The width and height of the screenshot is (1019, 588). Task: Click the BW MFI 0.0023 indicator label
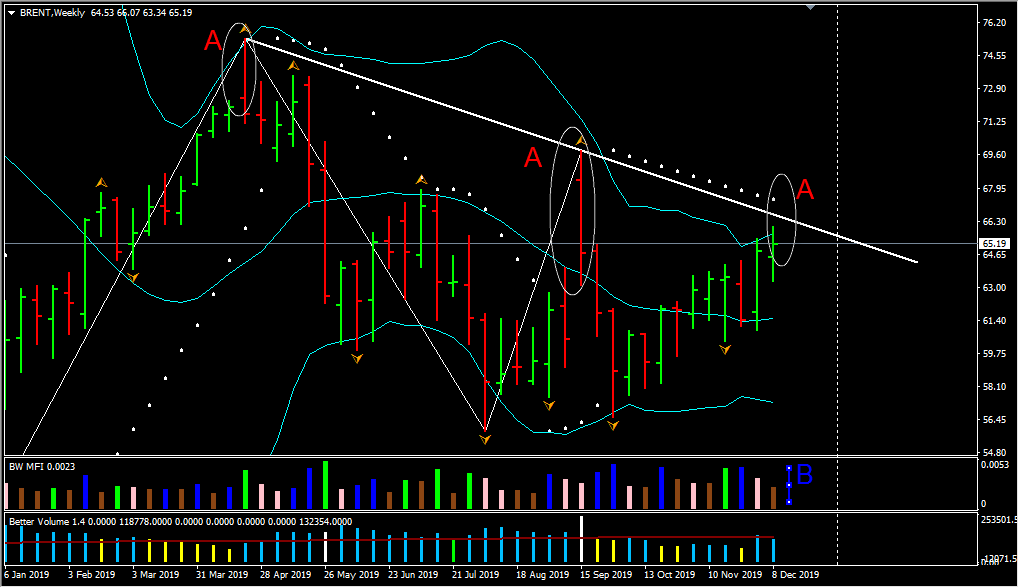pos(42,467)
